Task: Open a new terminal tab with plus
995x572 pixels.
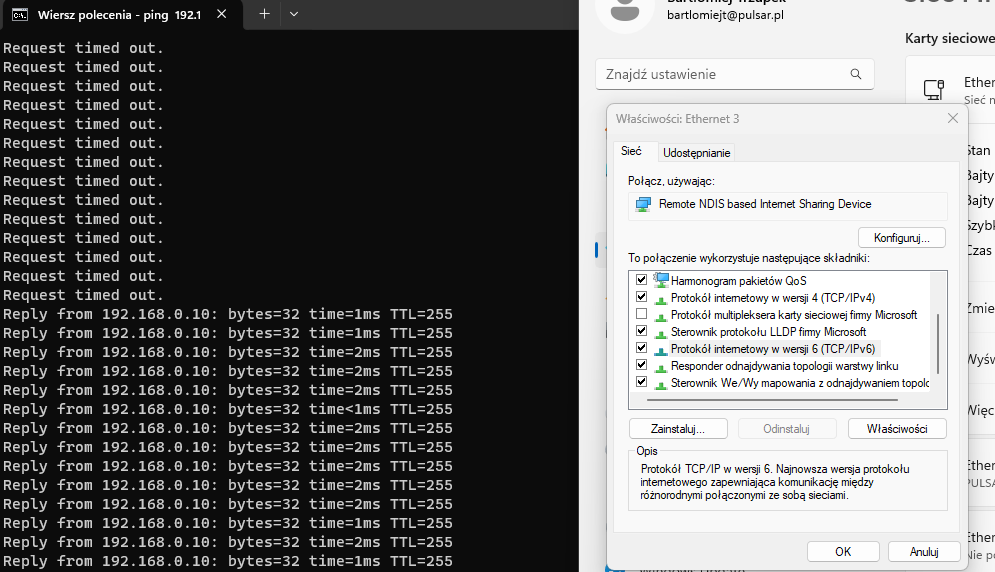Action: pyautogui.click(x=265, y=14)
